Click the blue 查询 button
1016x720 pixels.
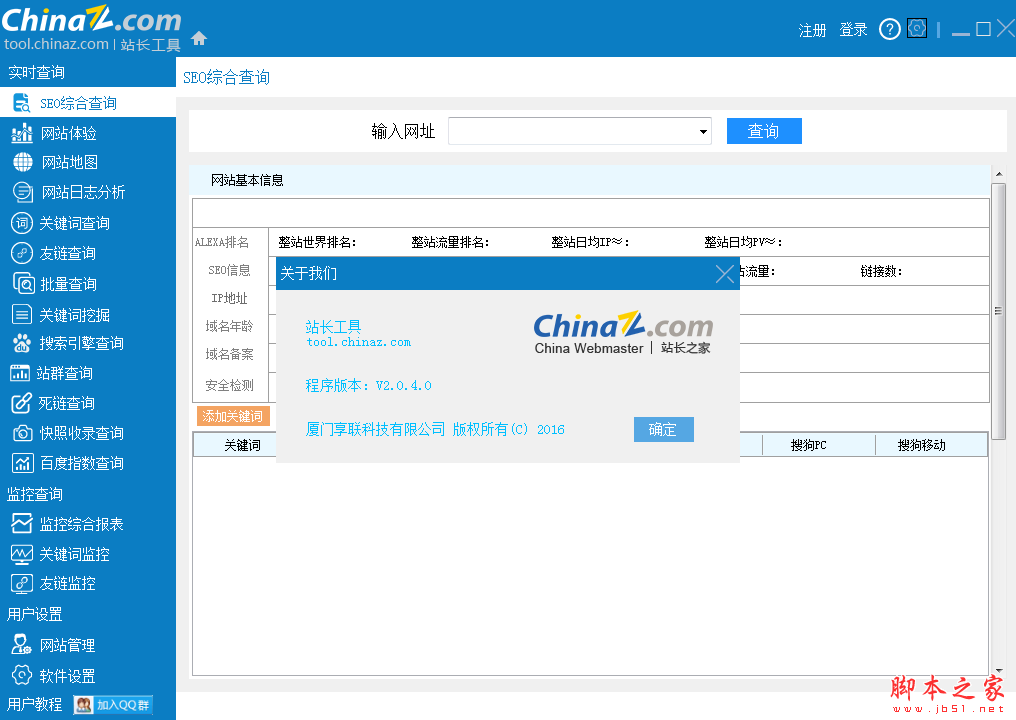[764, 131]
